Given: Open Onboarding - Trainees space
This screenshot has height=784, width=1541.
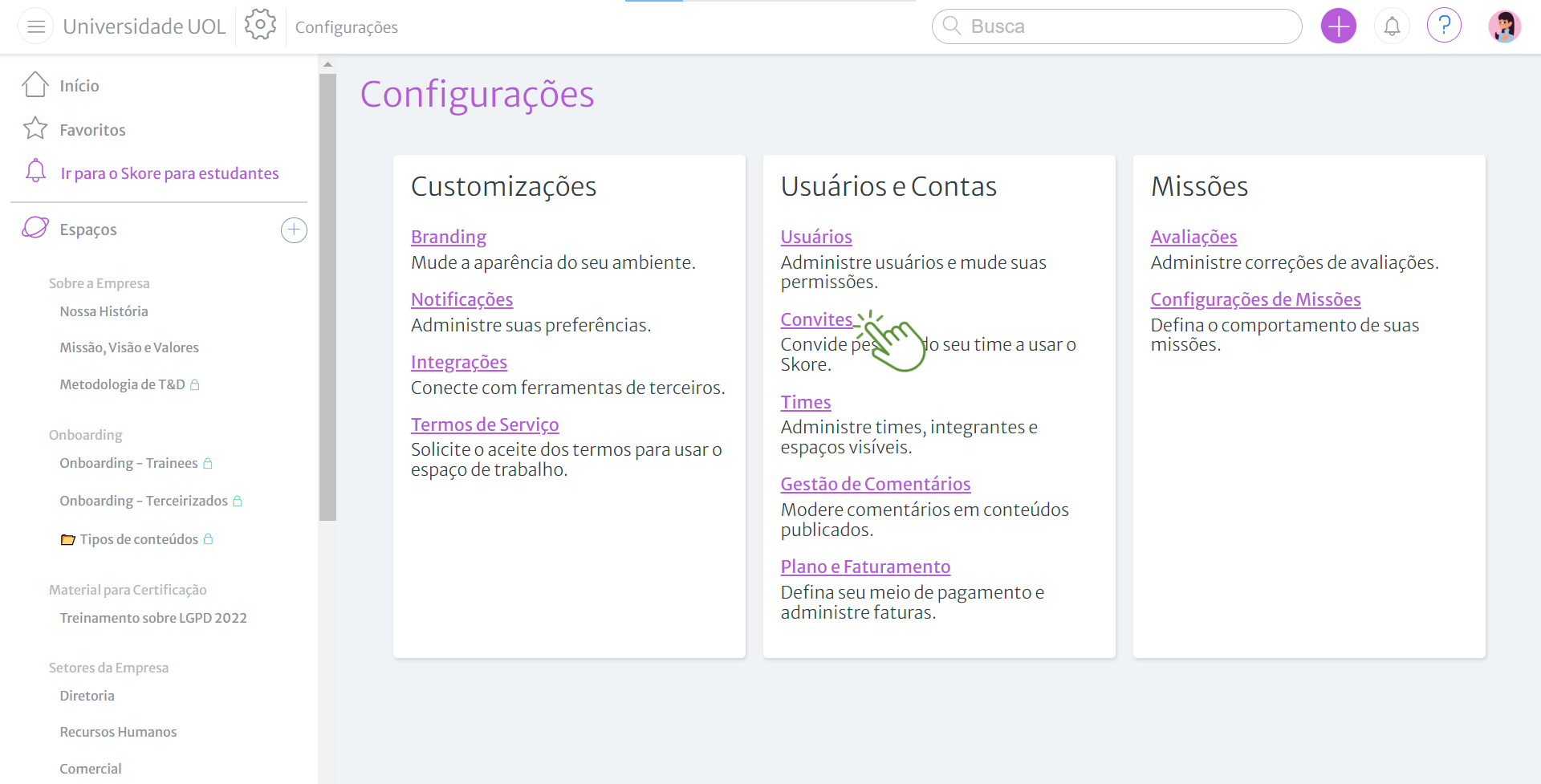Looking at the screenshot, I should coord(128,463).
